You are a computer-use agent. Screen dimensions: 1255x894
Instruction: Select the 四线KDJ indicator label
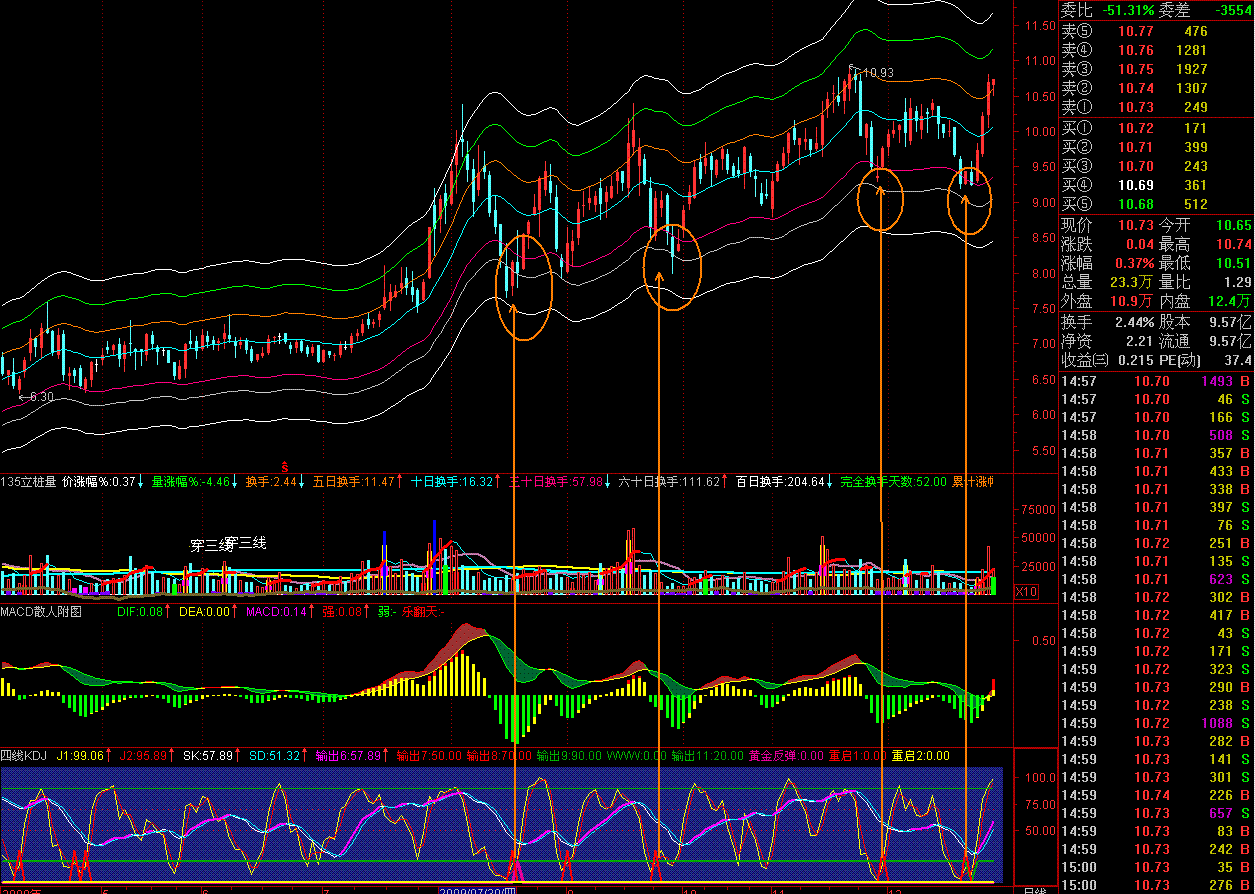(x=23, y=756)
